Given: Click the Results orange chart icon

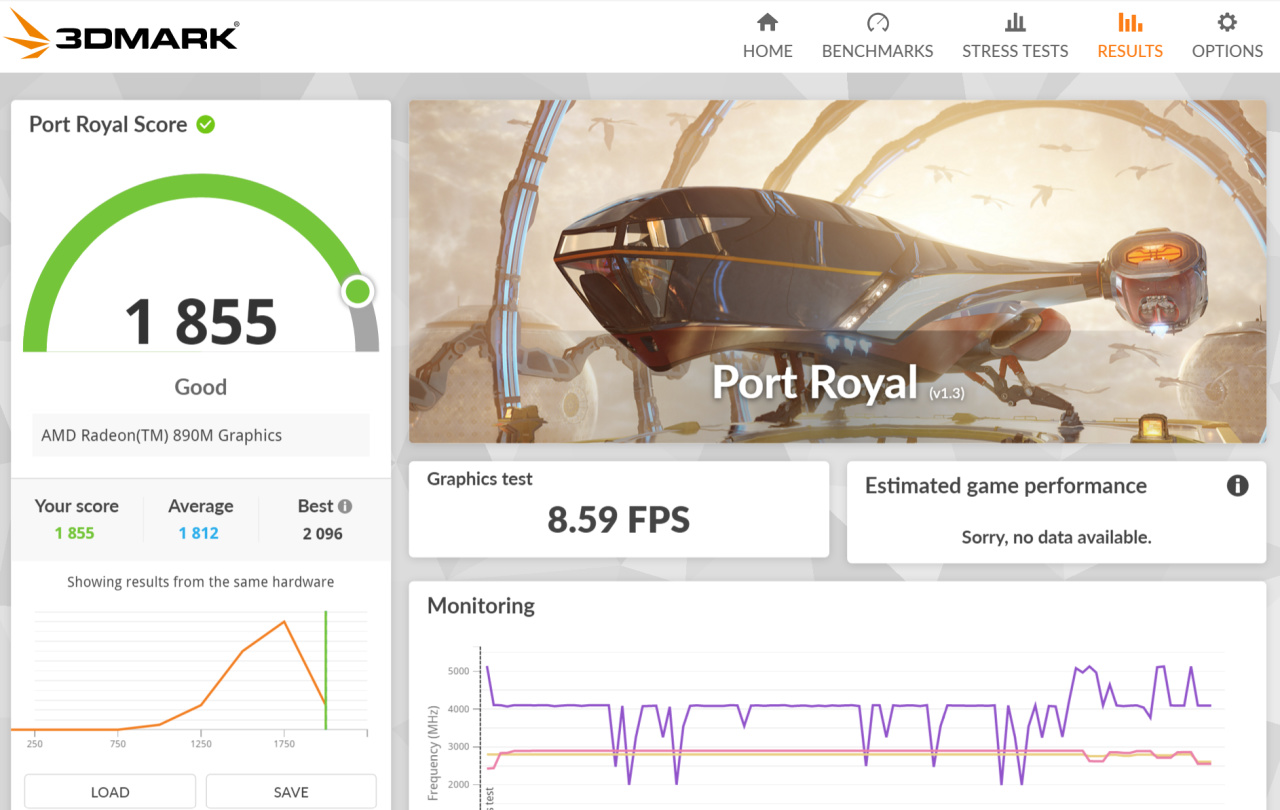Looking at the screenshot, I should coord(1130,22).
